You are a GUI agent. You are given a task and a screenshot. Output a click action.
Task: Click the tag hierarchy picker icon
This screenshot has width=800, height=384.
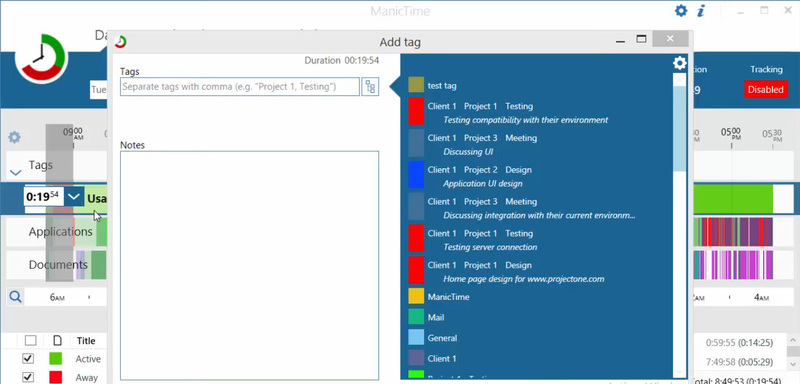click(370, 87)
